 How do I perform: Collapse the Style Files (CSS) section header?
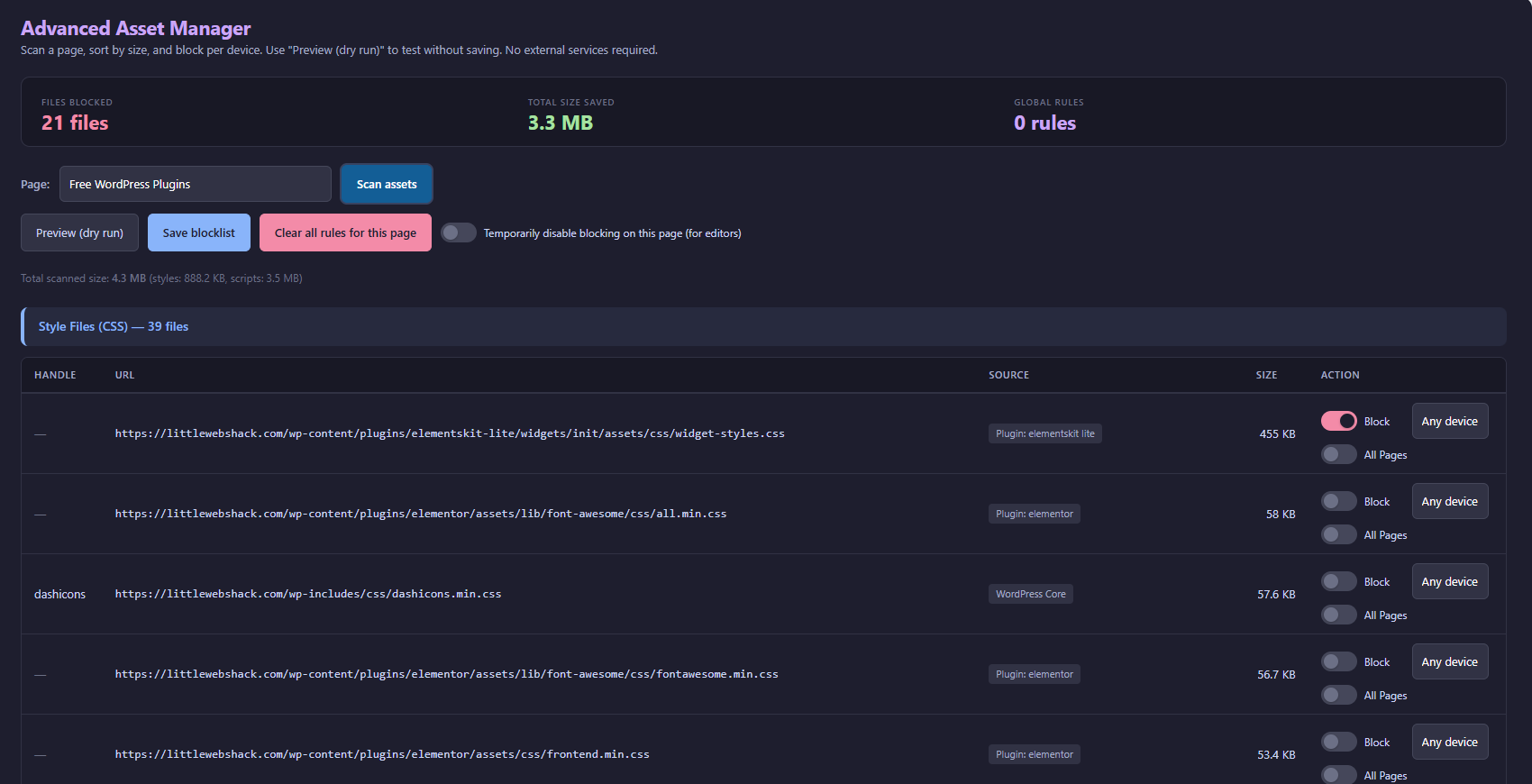763,326
